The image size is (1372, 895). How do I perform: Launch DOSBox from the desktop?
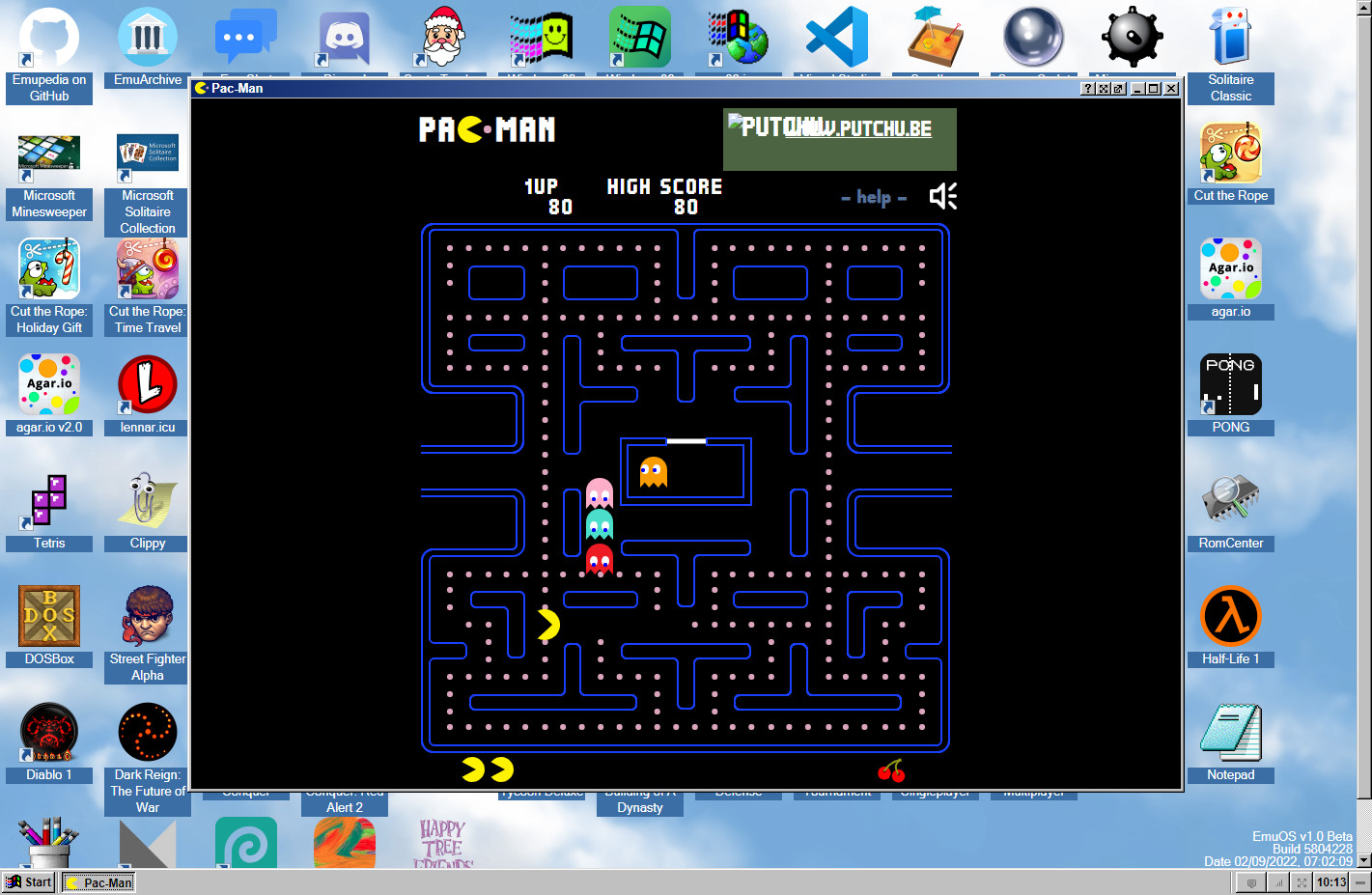pyautogui.click(x=49, y=626)
